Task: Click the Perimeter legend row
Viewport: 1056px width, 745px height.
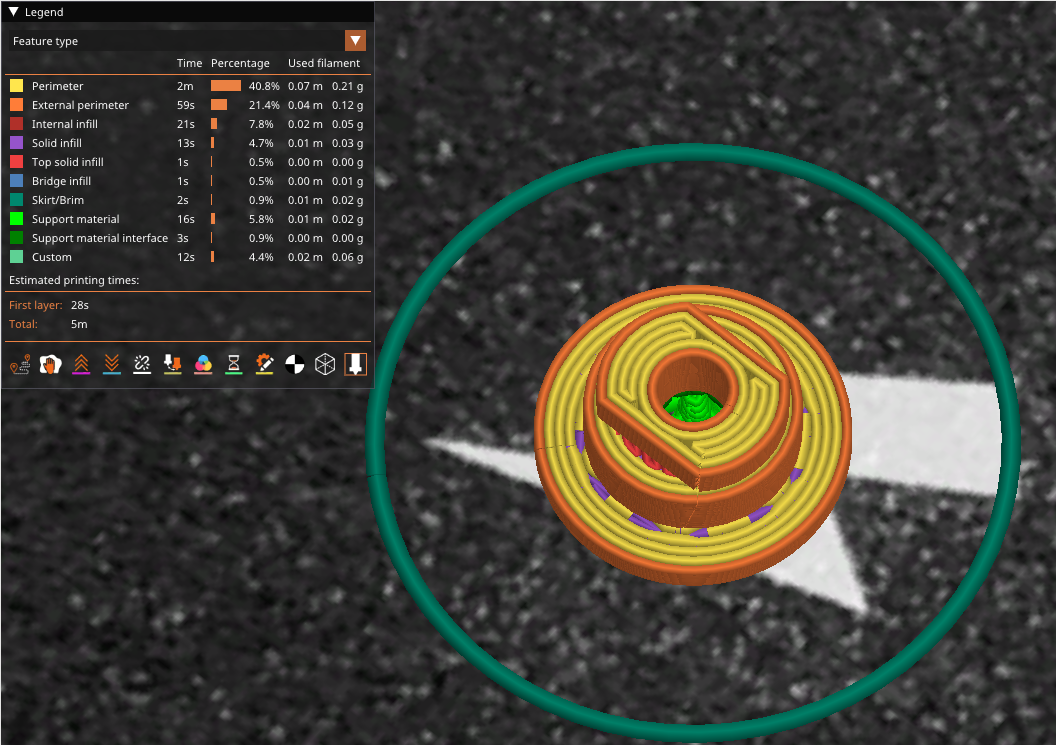Action: (187, 86)
